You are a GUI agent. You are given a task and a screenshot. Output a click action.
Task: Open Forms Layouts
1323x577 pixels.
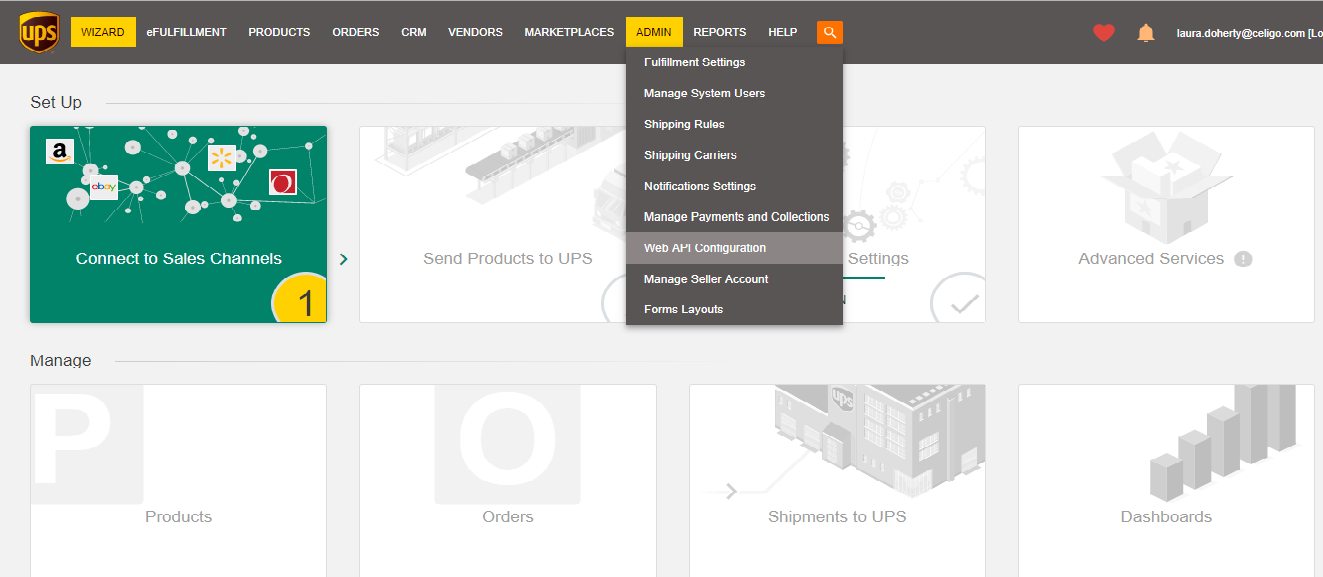tap(734, 309)
